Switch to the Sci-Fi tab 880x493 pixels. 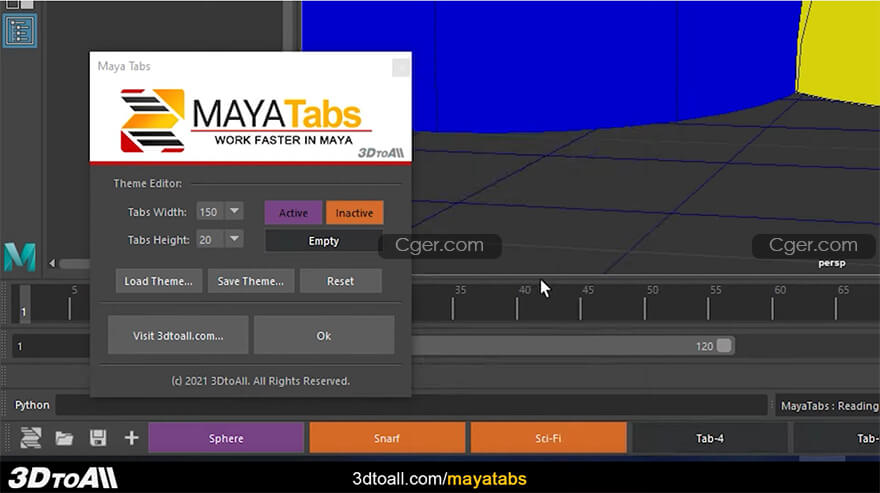pos(548,438)
